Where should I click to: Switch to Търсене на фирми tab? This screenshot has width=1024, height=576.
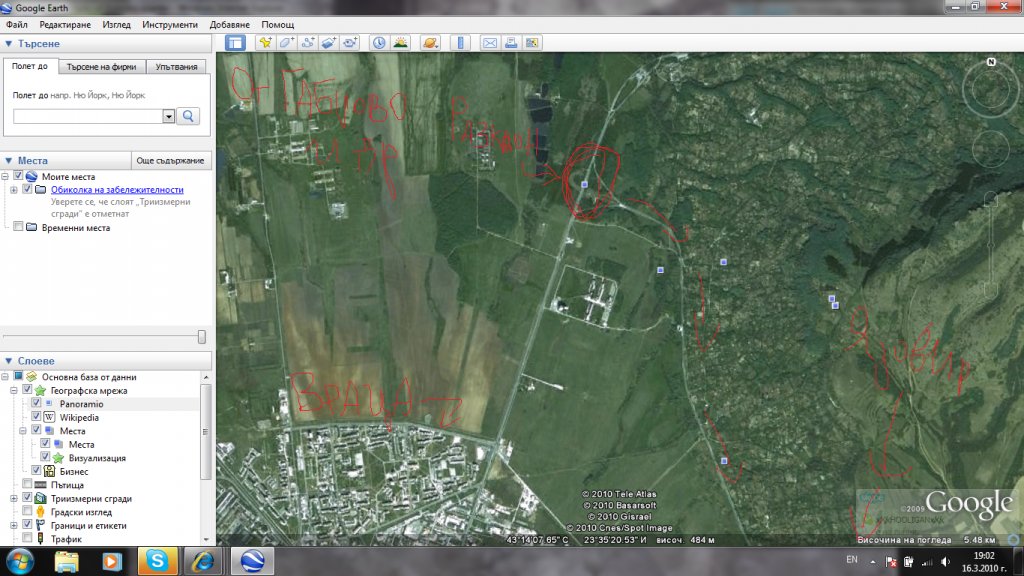[x=101, y=67]
